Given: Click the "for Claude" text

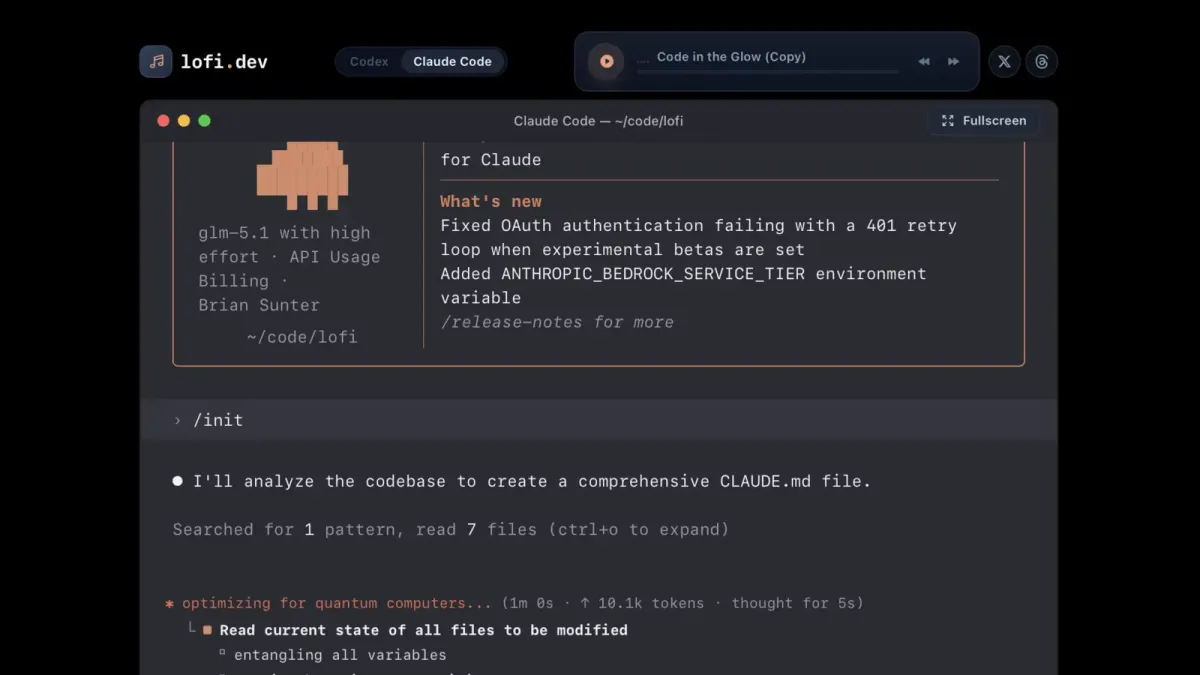Looking at the screenshot, I should (491, 160).
